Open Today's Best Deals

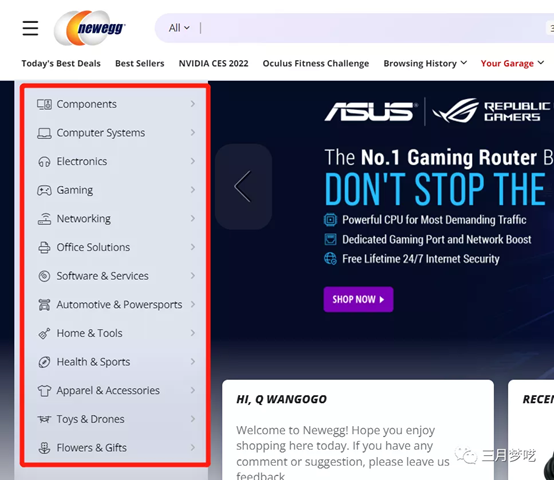61,64
